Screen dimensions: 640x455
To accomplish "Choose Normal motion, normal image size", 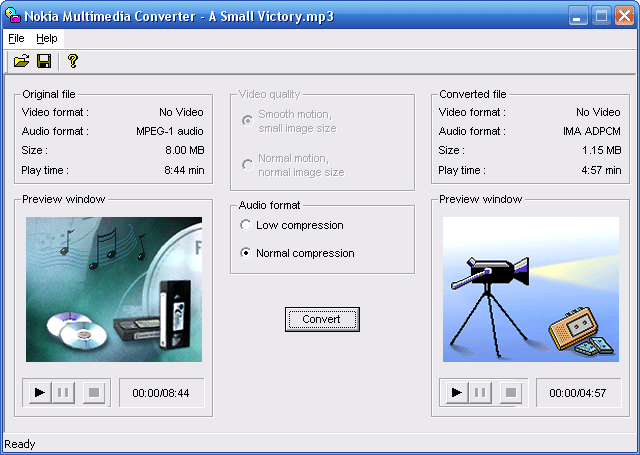I will click(x=247, y=165).
